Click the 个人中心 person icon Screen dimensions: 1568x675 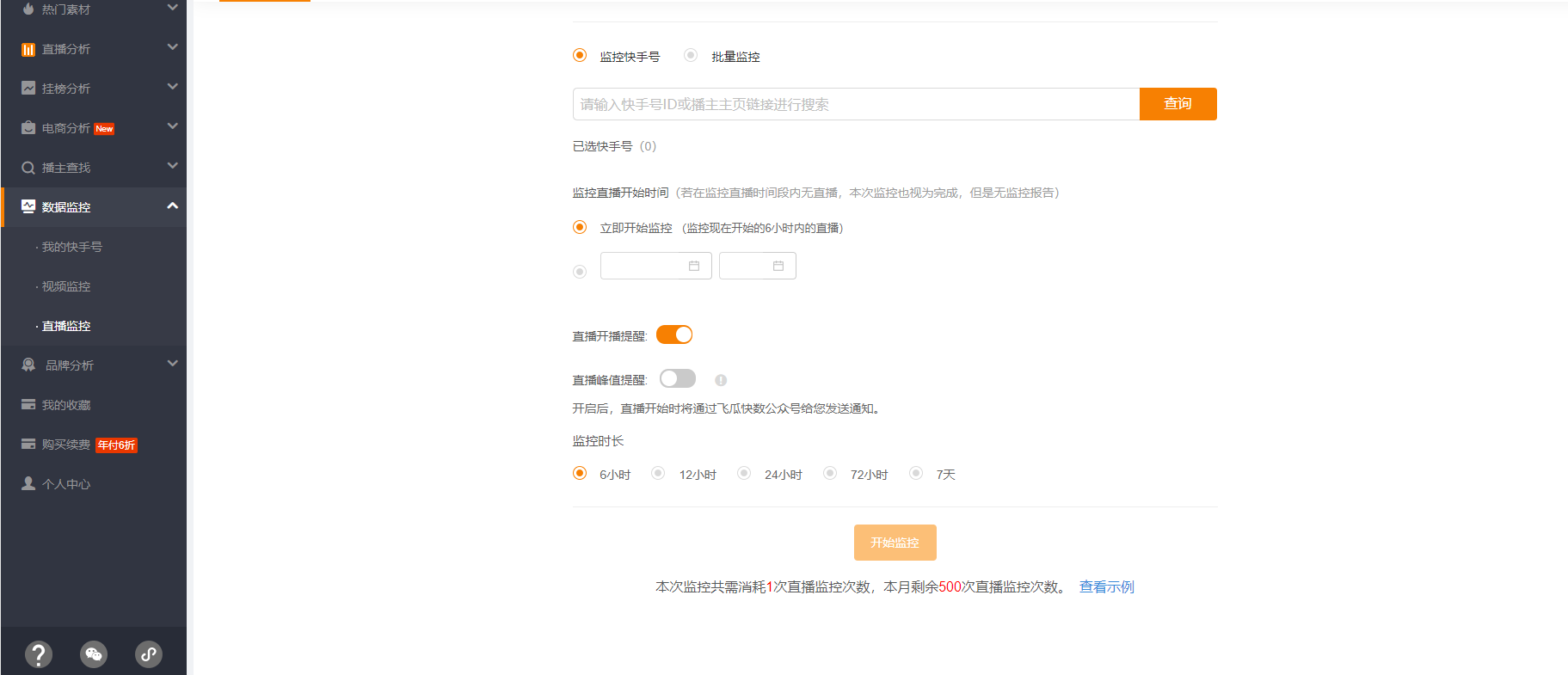[28, 483]
